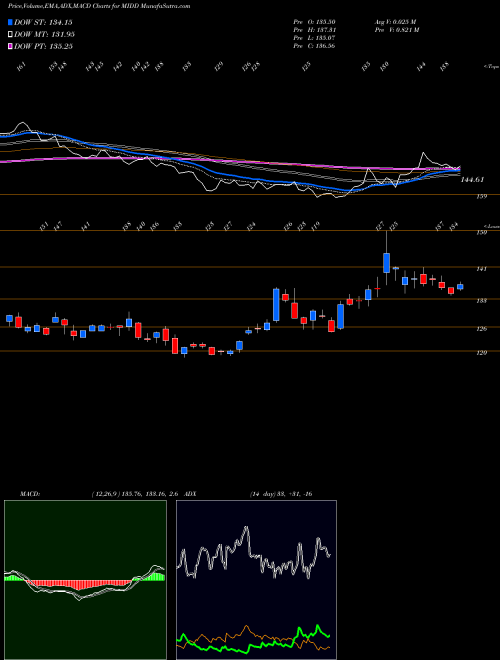The width and height of the screenshot is (500, 660).
Task: Select the DOW MT: 131.95 label
Action: coord(45,34)
